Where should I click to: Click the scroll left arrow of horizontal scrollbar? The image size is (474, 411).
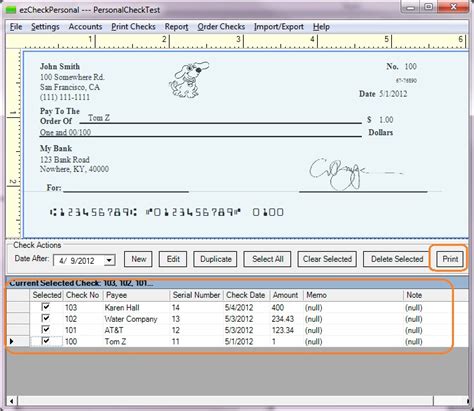[x=11, y=401]
